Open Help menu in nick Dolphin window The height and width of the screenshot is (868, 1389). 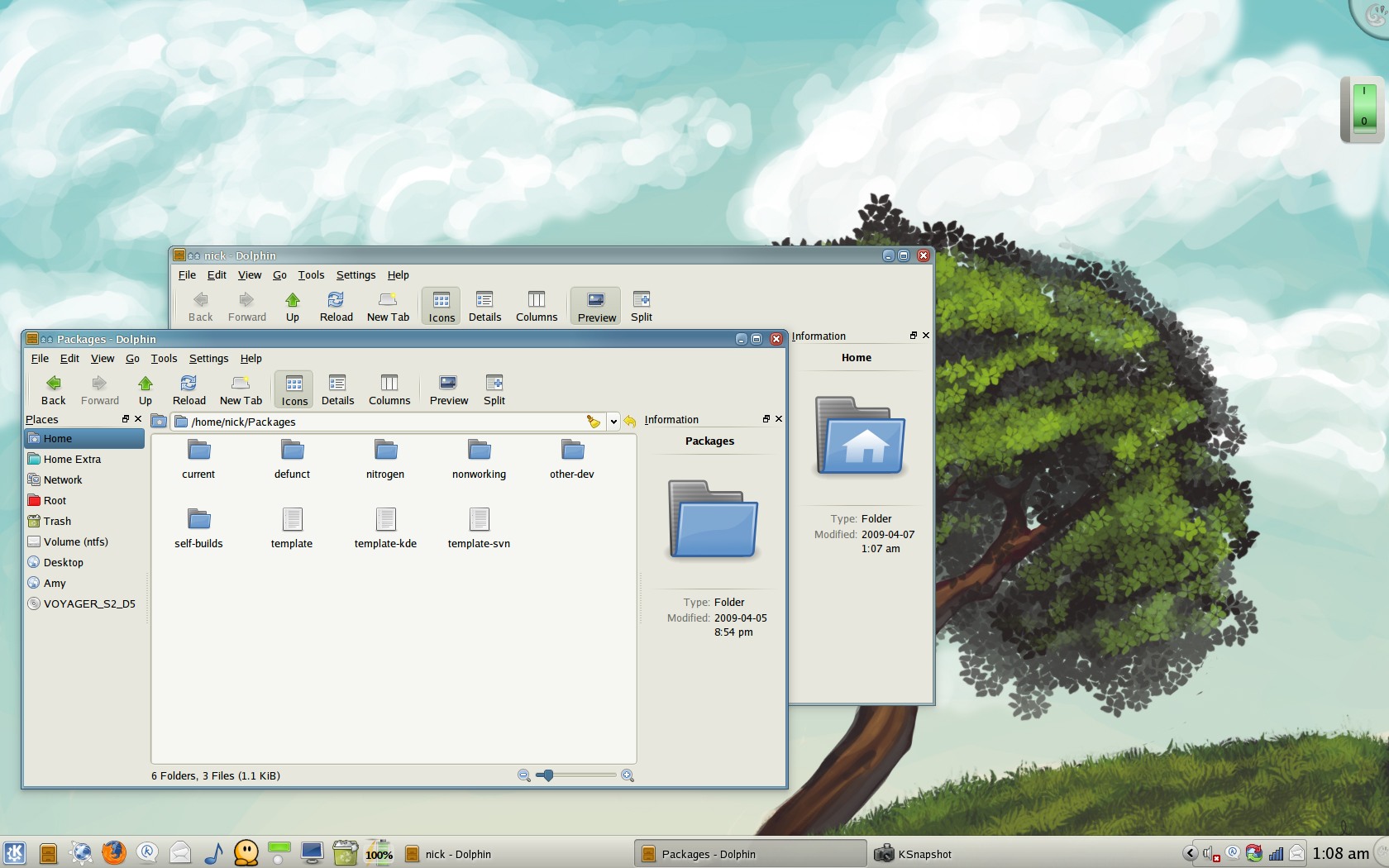pos(398,275)
